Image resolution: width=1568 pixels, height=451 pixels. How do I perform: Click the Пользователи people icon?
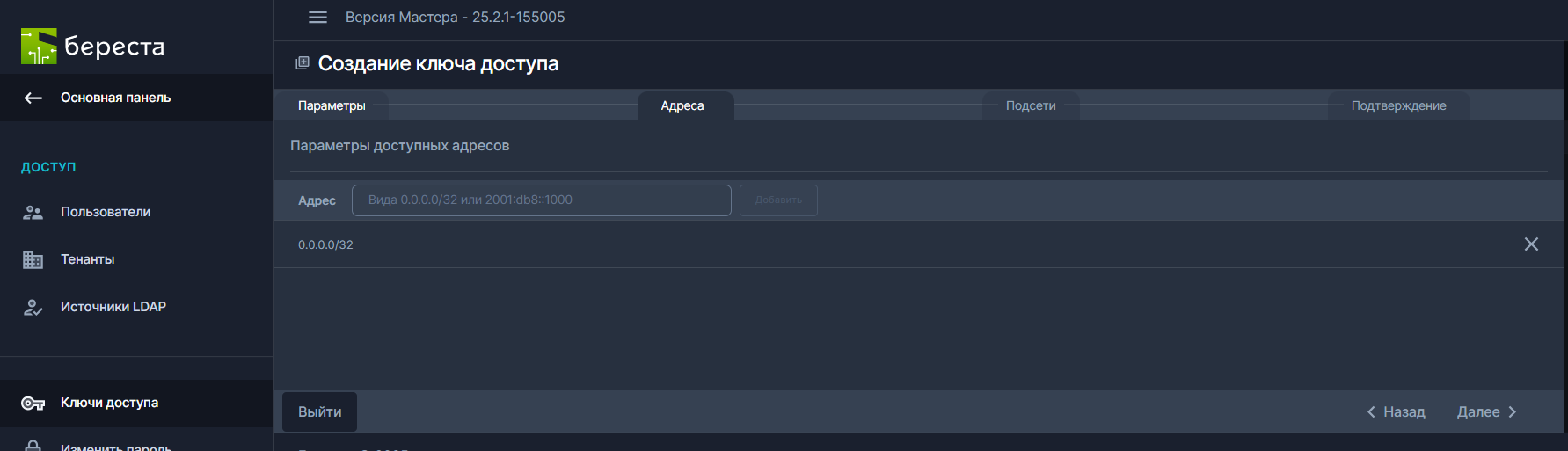coord(33,212)
